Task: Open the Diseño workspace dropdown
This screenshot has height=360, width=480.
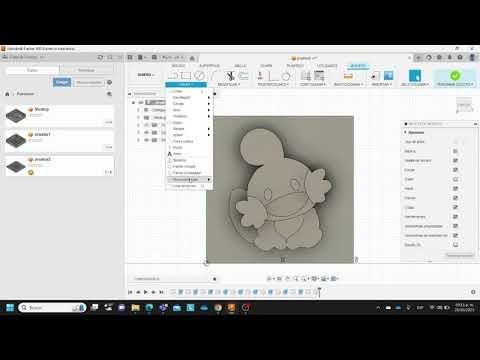Action: 146,75
